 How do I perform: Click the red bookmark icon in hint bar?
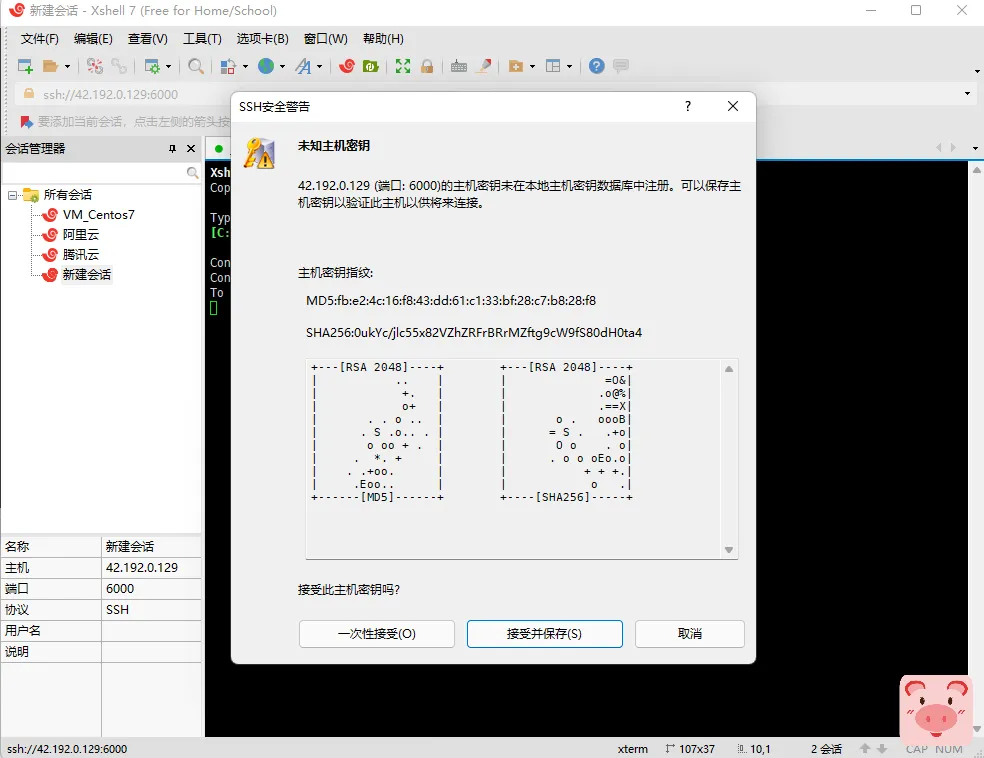(26, 122)
